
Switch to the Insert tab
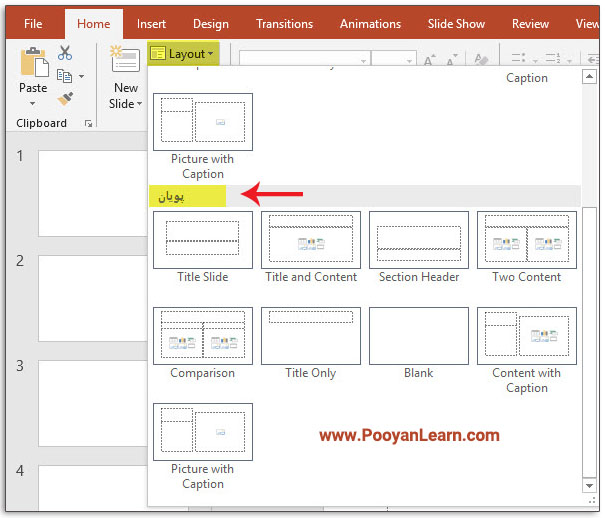pos(151,24)
